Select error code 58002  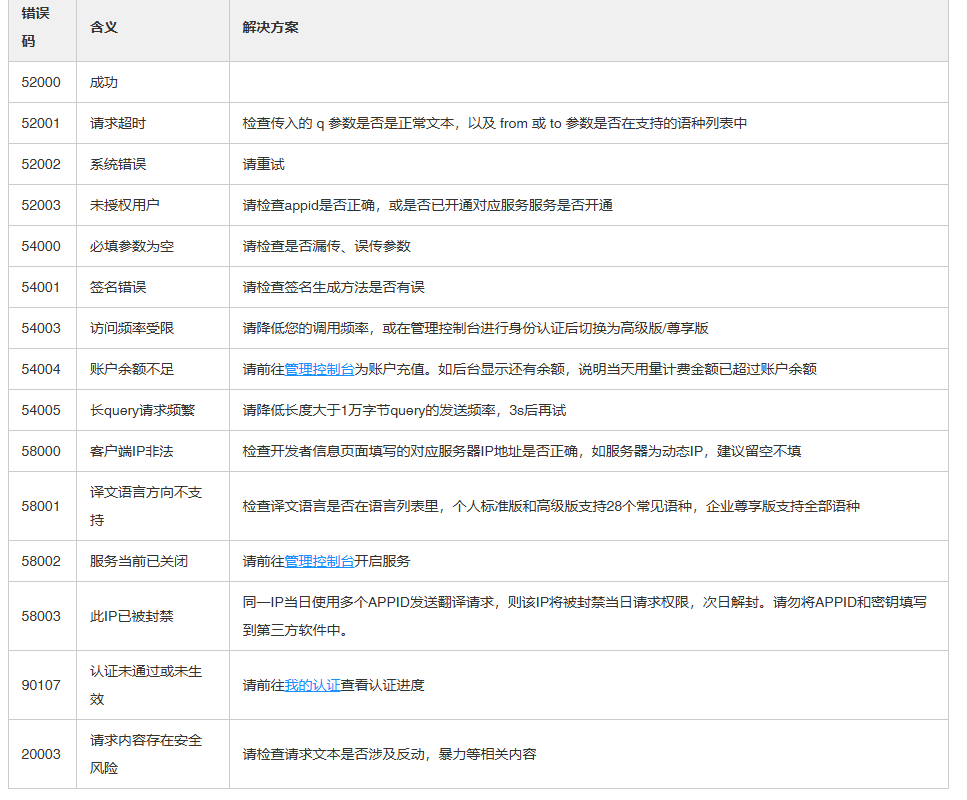coord(41,561)
